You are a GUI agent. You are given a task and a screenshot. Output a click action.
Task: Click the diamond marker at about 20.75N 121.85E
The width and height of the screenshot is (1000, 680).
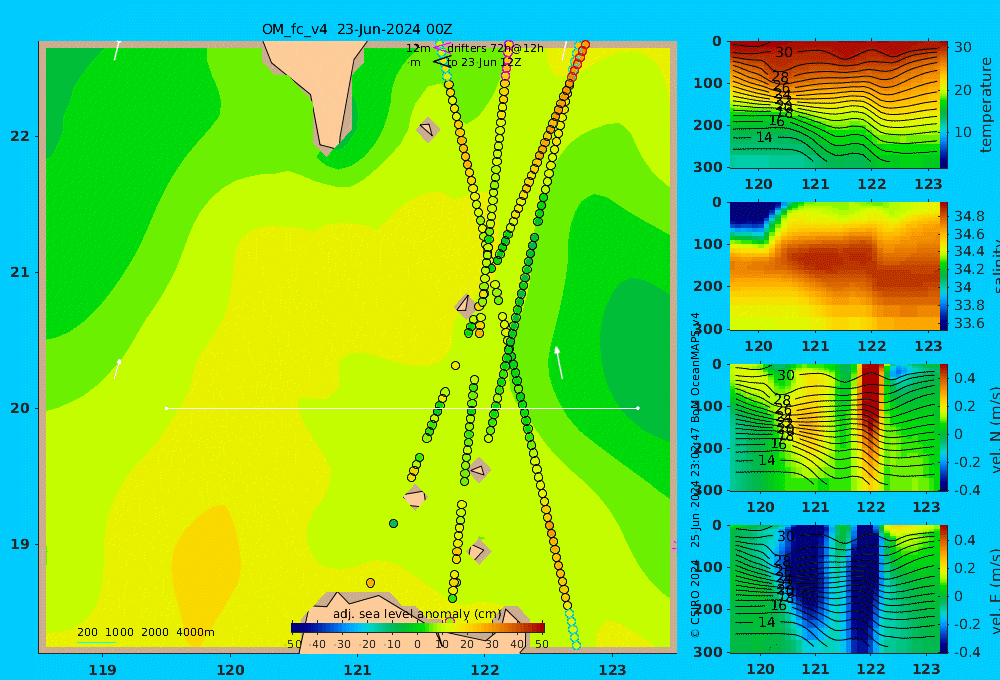[464, 306]
